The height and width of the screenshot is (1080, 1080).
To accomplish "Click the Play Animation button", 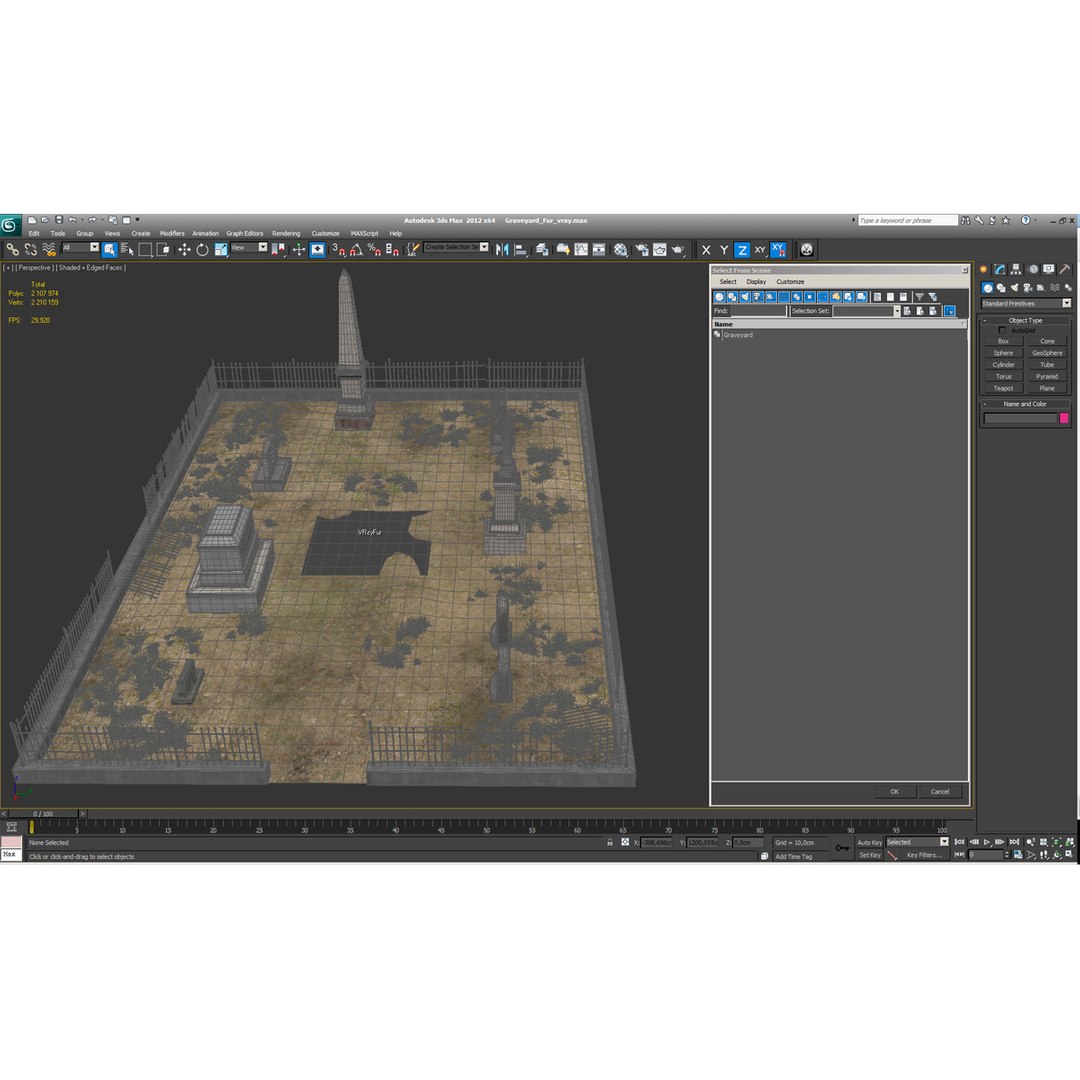I will [987, 842].
